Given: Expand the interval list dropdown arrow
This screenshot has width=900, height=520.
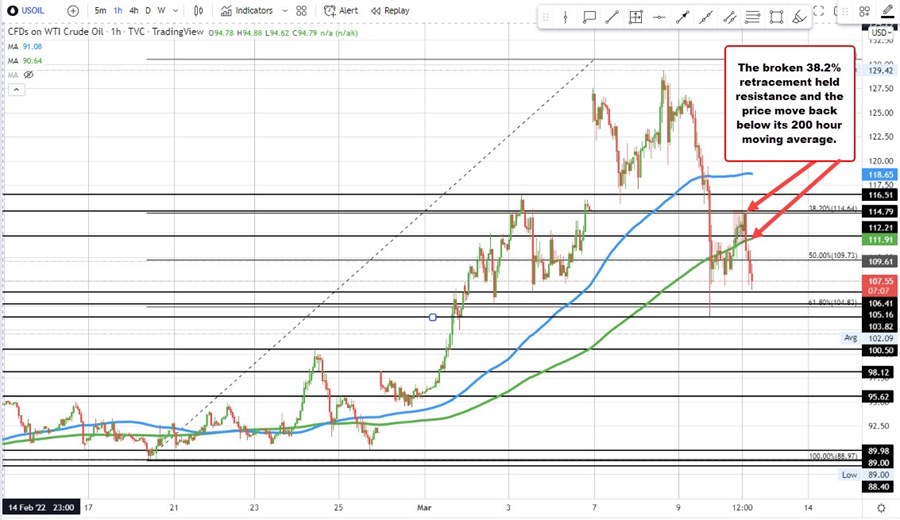Looking at the screenshot, I should pos(175,10).
